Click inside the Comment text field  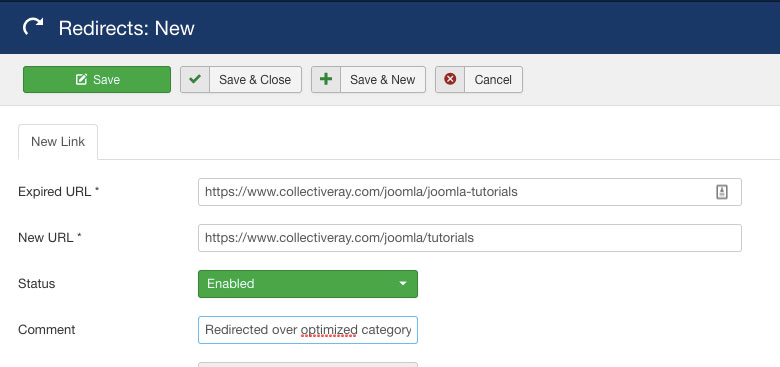[308, 330]
